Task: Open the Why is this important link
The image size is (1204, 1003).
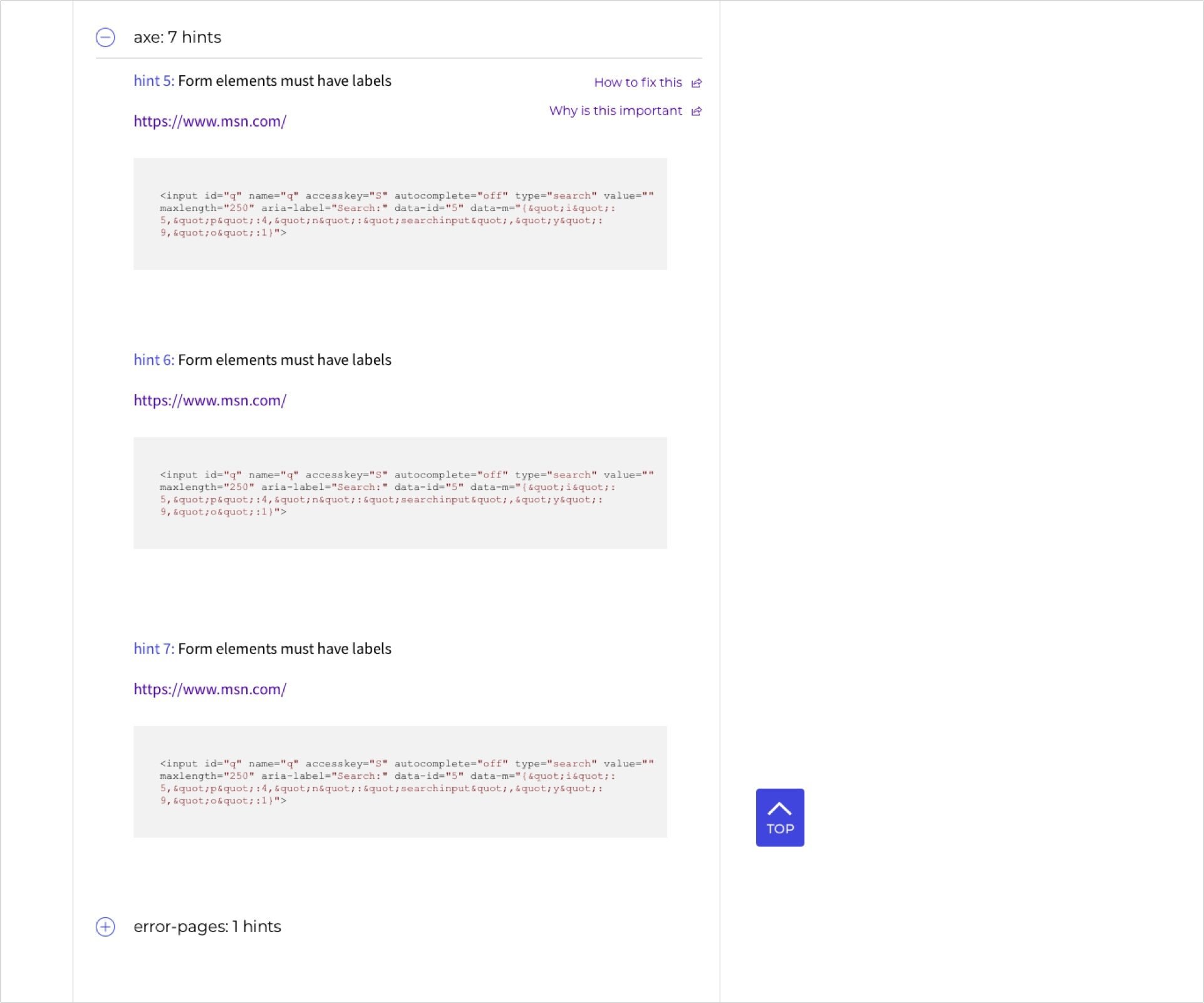Action: pos(615,111)
